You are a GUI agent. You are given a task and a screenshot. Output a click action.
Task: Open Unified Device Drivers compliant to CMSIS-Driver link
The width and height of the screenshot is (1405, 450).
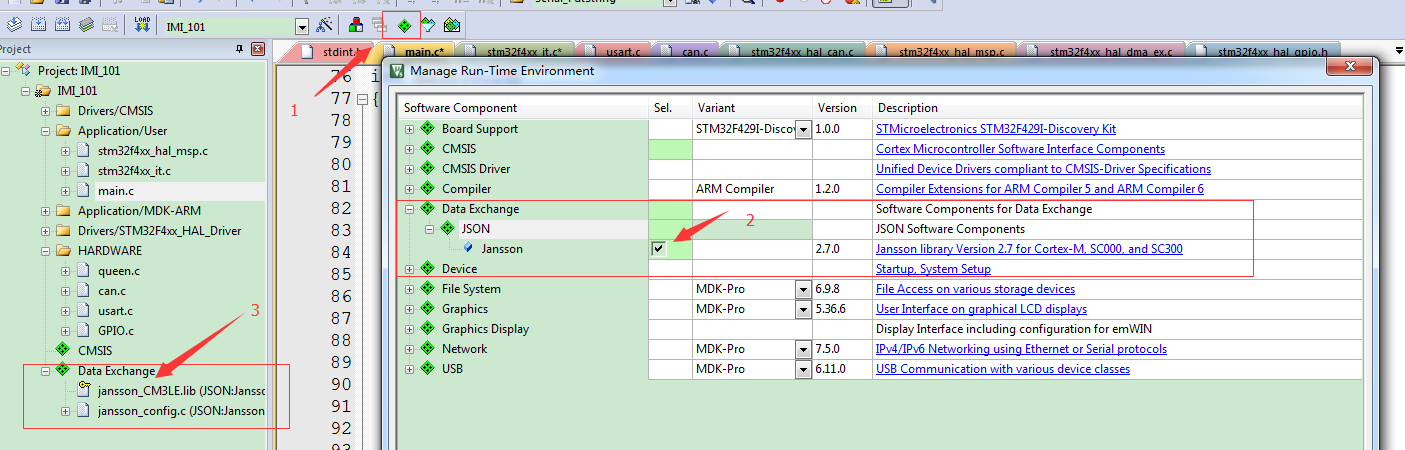pos(1043,169)
